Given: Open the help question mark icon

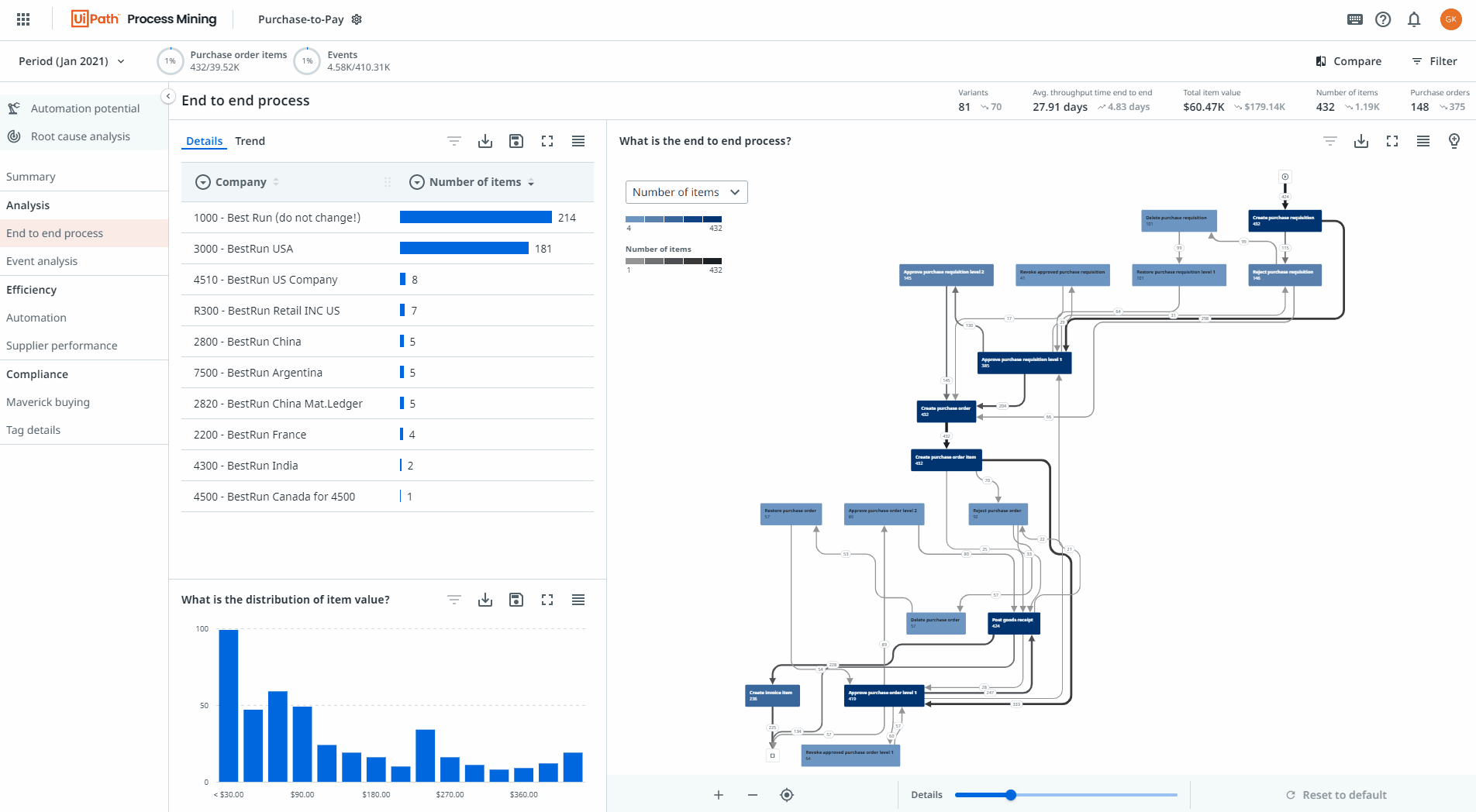Looking at the screenshot, I should 1383,19.
